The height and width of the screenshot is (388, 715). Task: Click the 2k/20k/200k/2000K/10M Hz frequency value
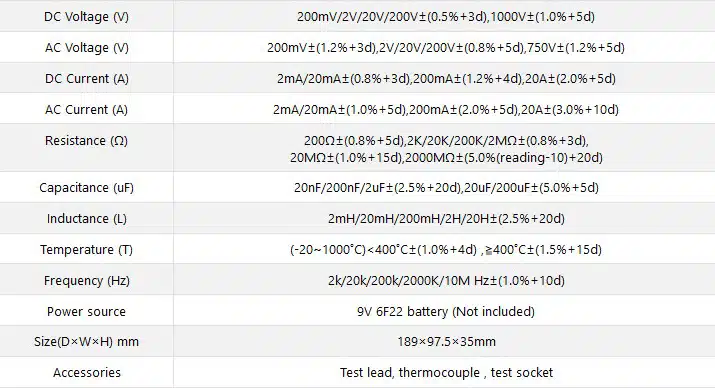coord(446,281)
